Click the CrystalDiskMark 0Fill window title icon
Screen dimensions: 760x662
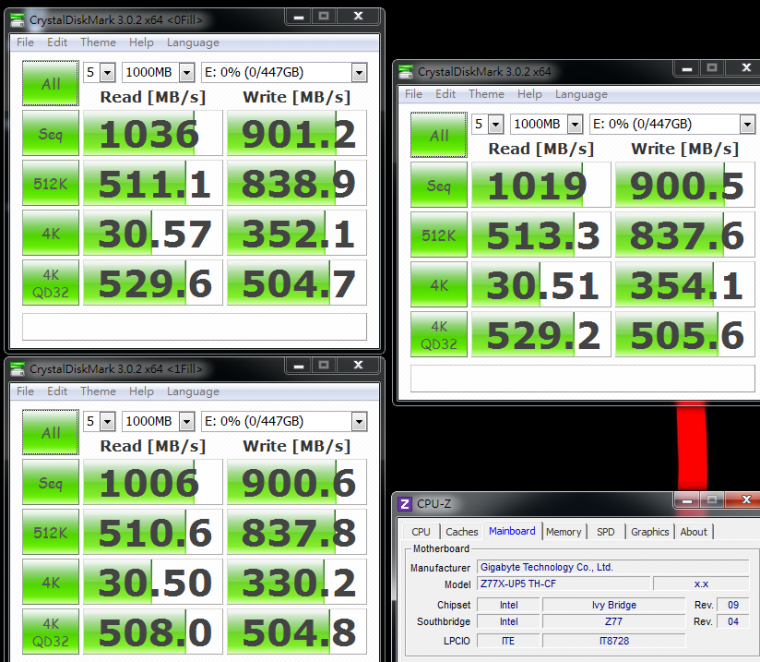[17, 20]
